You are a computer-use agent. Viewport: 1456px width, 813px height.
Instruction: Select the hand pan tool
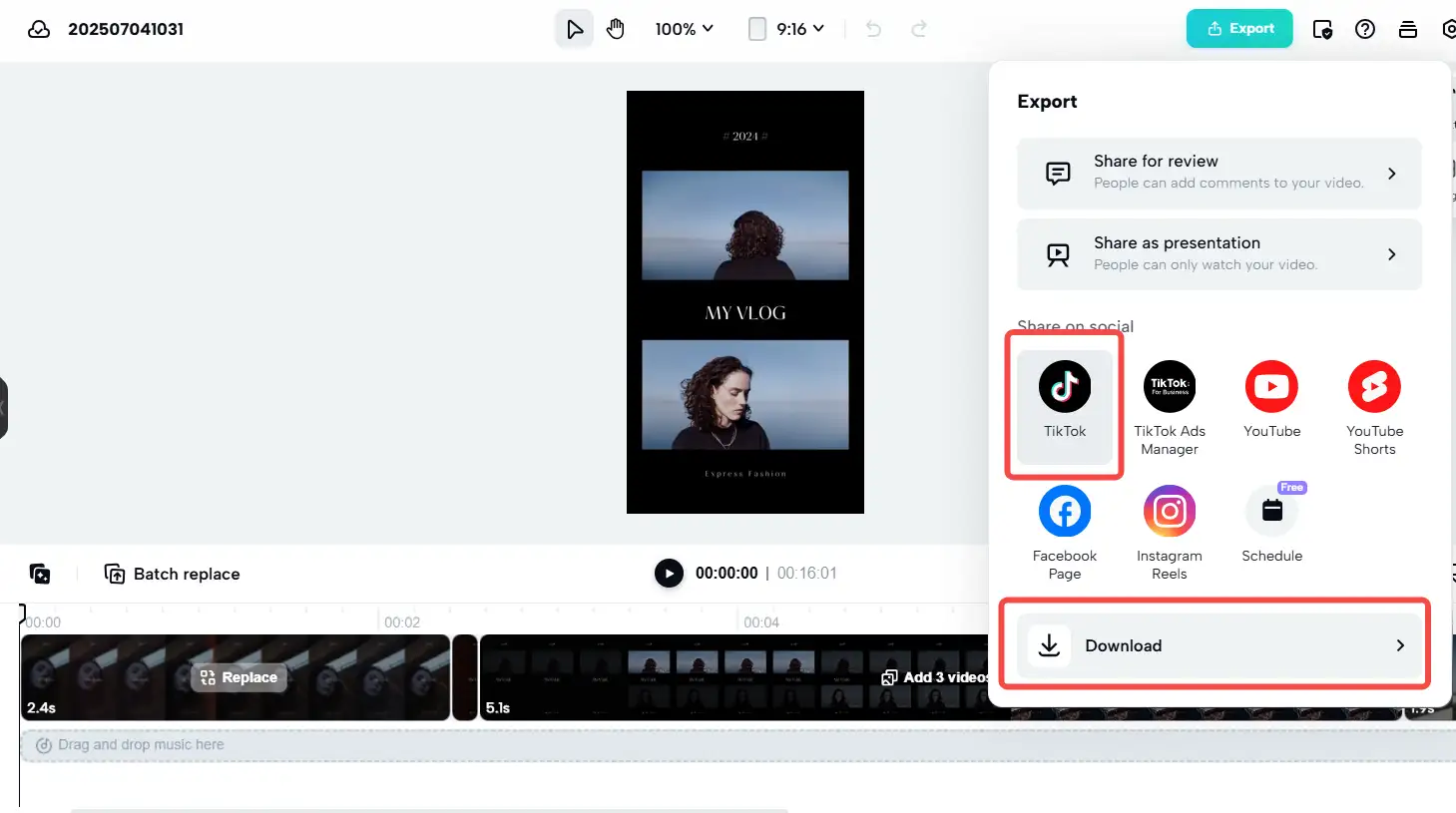click(x=616, y=29)
